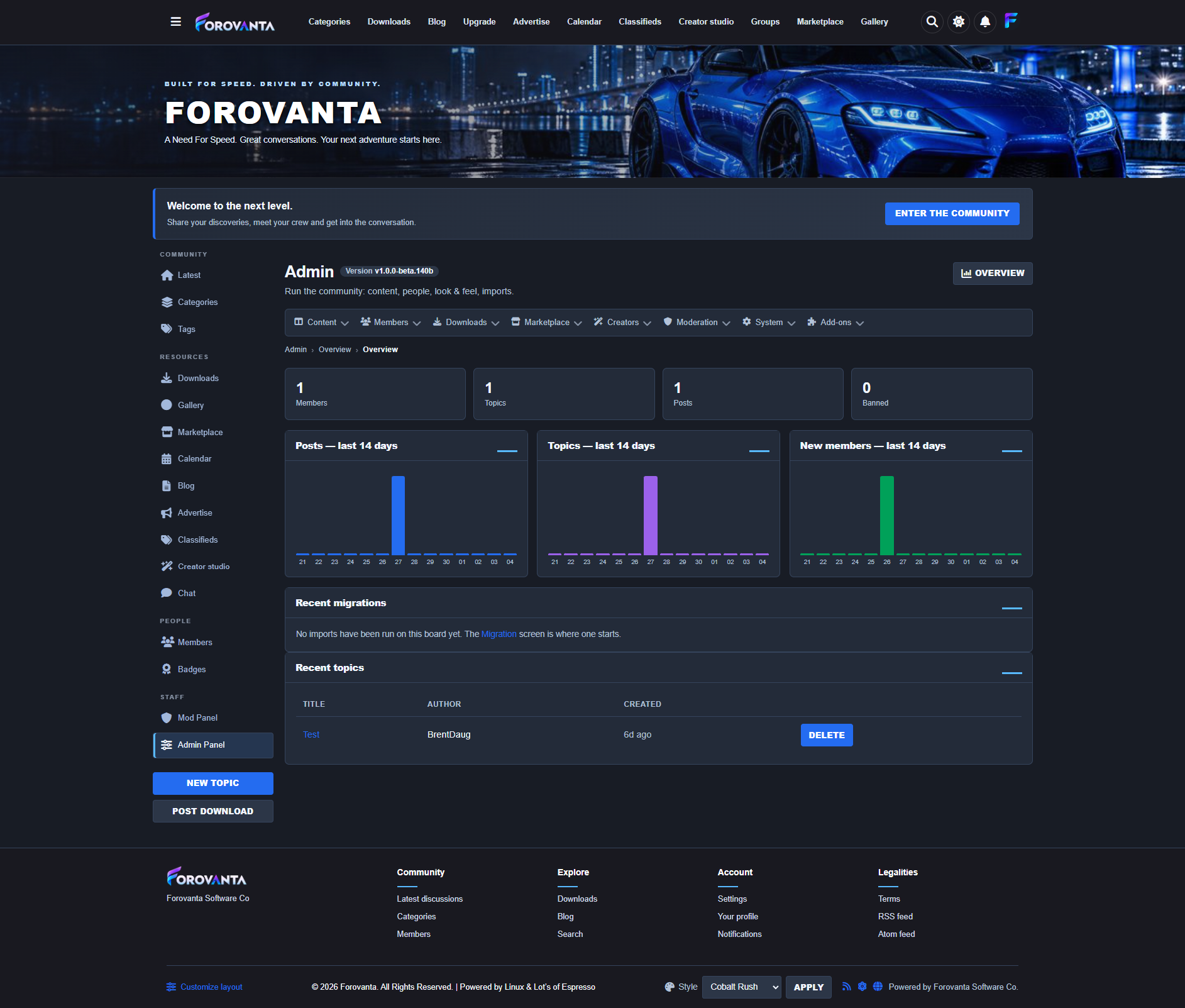The width and height of the screenshot is (1185, 1008).
Task: Click the hexagon icon in footer
Action: (x=863, y=987)
